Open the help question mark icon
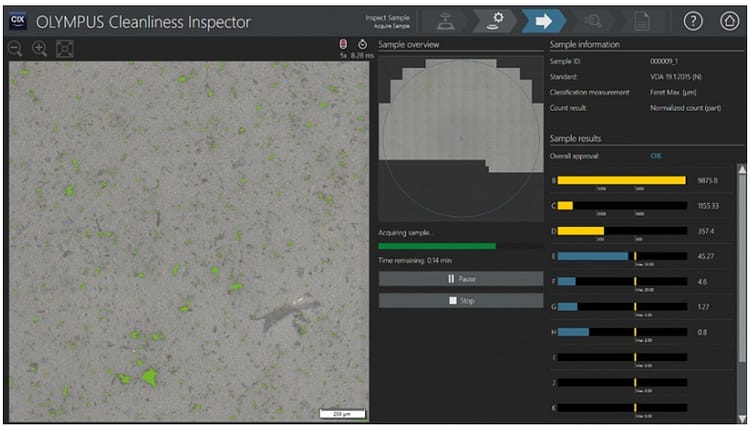750x426 pixels. click(693, 20)
